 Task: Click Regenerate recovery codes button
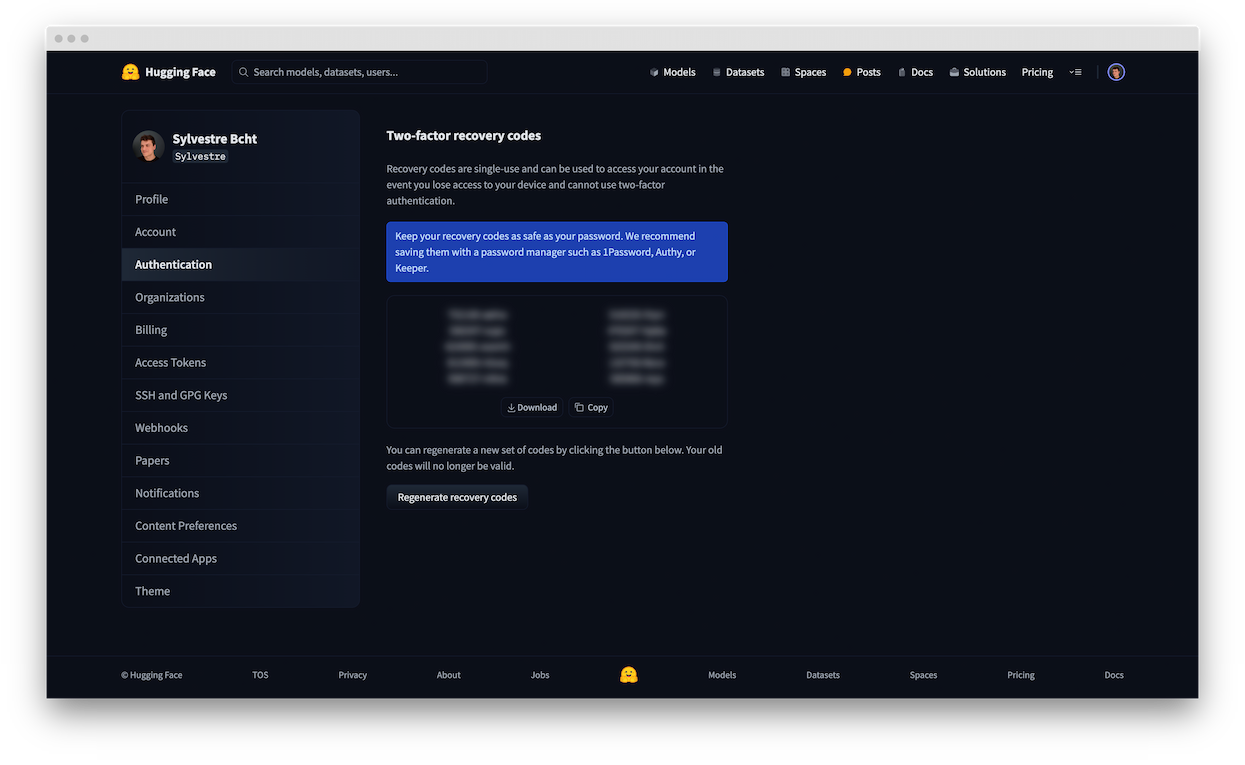457,497
